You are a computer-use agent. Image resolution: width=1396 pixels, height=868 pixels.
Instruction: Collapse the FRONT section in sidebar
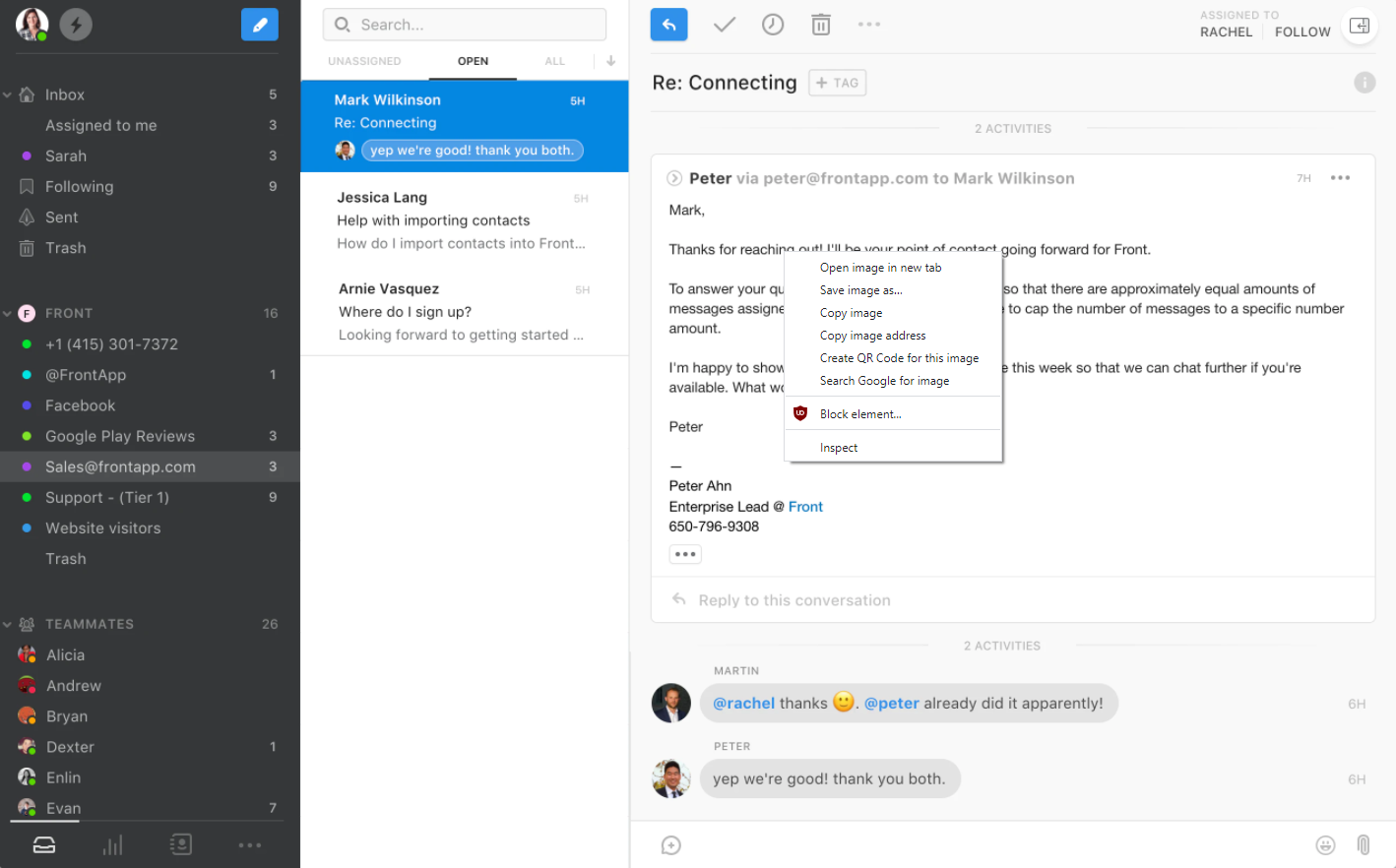tap(8, 314)
